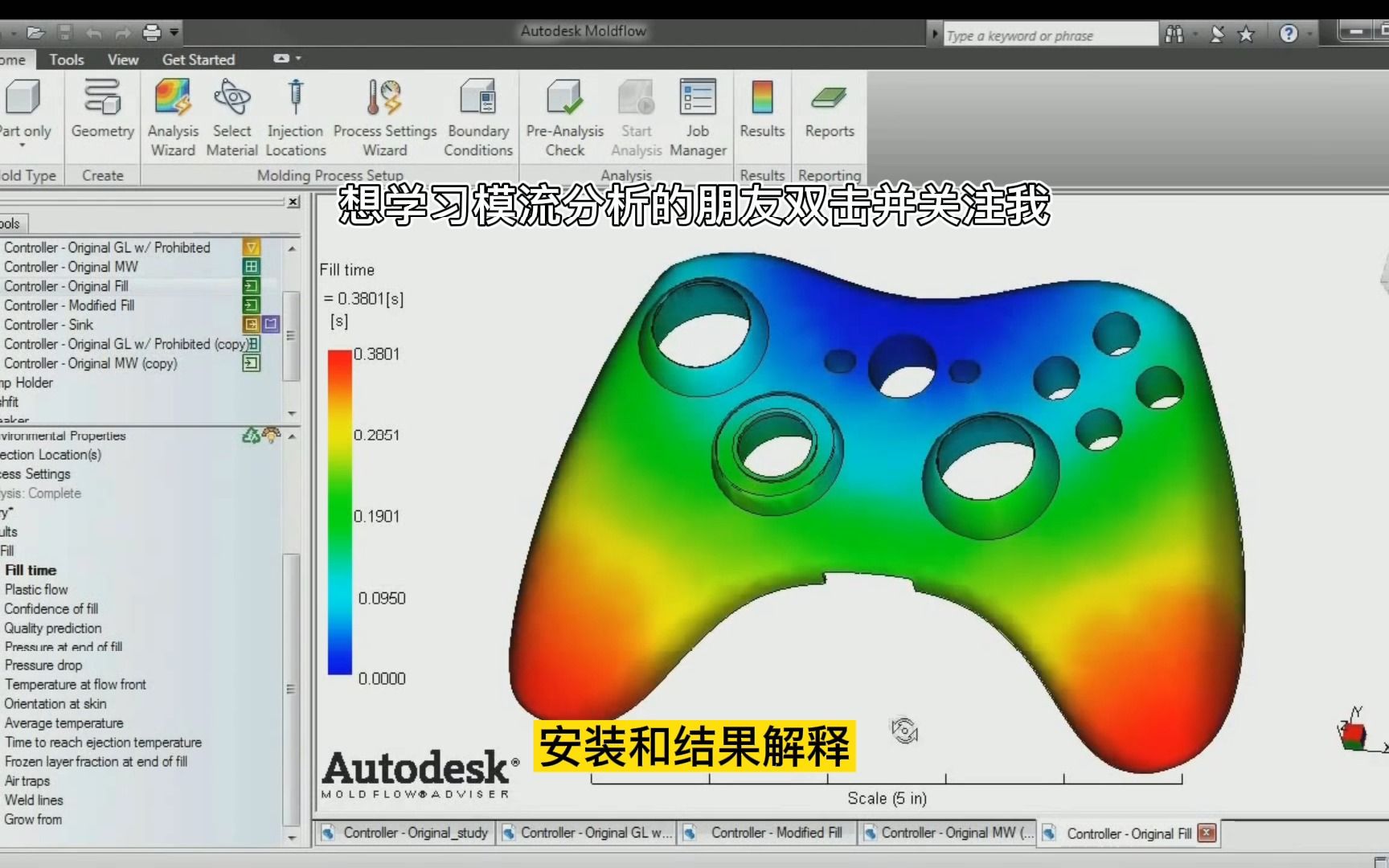Image resolution: width=1389 pixels, height=868 pixels.
Task: Select the Air traps result
Action: click(x=27, y=781)
